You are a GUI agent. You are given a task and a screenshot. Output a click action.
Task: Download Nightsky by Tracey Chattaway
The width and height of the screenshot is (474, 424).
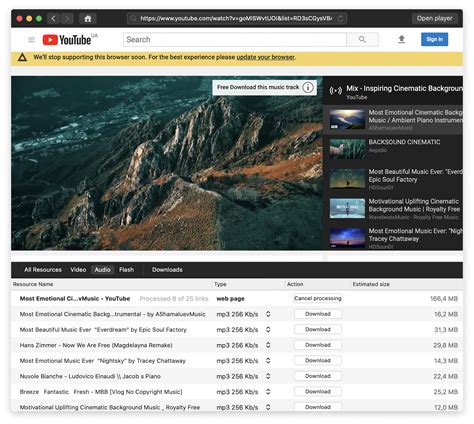[x=318, y=361]
